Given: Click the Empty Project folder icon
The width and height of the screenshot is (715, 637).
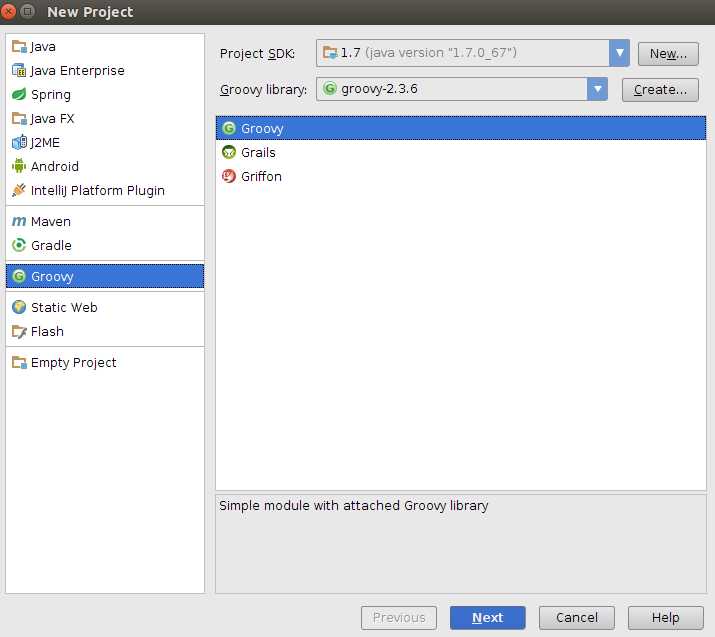Looking at the screenshot, I should pos(19,363).
